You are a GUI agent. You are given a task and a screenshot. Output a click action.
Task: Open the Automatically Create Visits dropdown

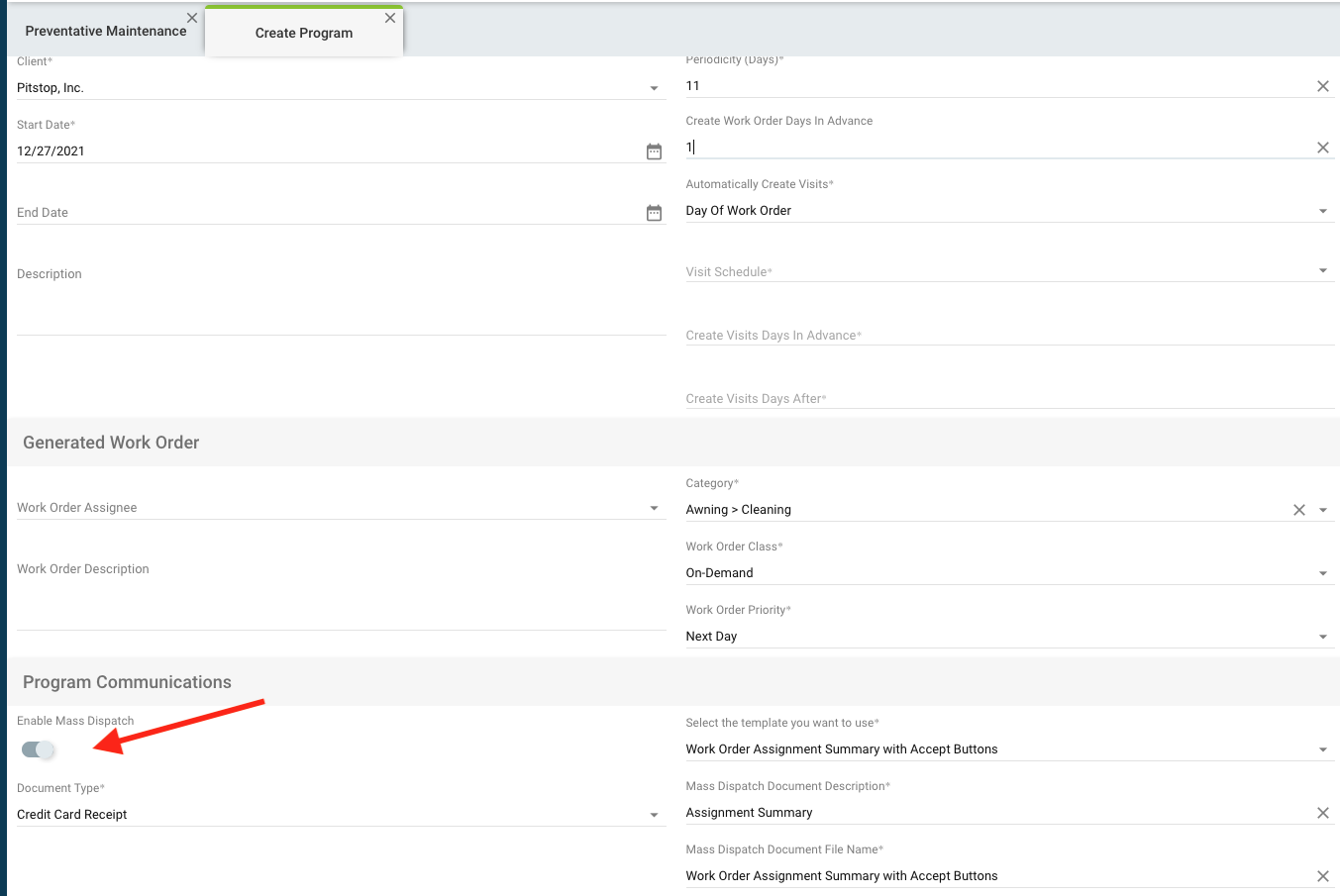tap(1322, 211)
